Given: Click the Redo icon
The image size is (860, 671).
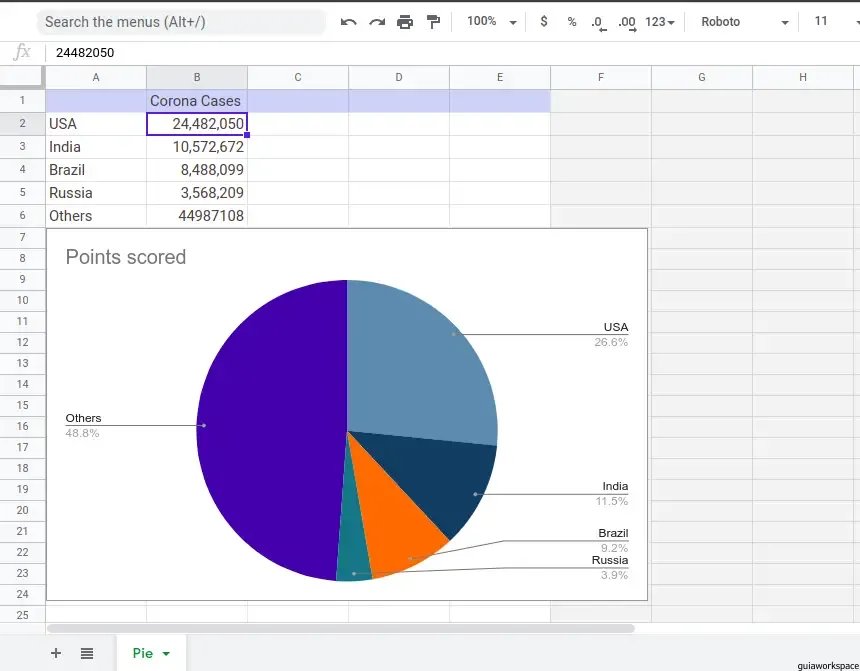Looking at the screenshot, I should 377,22.
